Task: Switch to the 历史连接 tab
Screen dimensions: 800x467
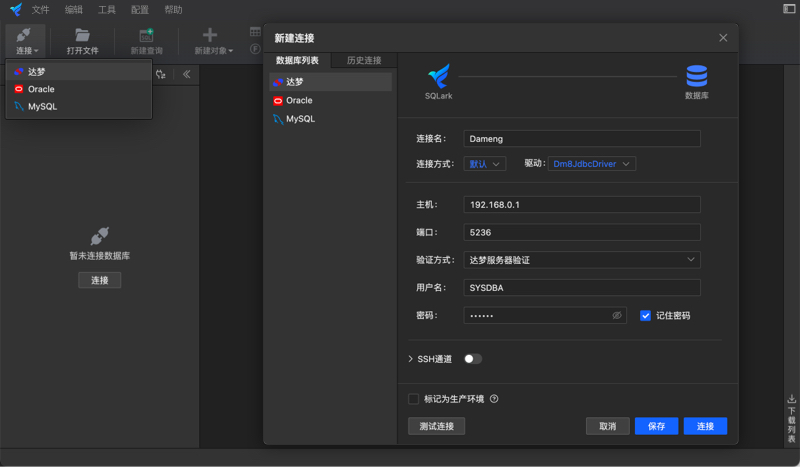Action: (x=364, y=60)
